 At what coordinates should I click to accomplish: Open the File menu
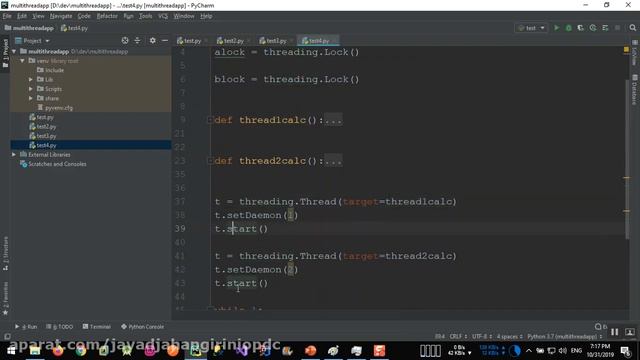[x=7, y=16]
